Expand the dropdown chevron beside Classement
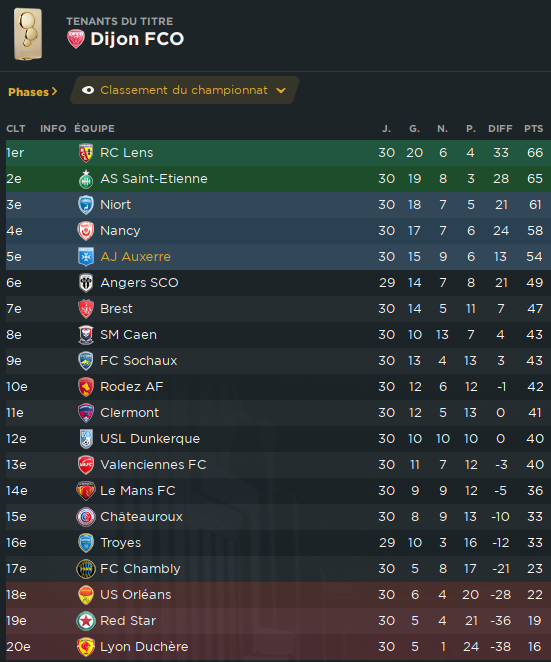The width and height of the screenshot is (551, 662). tap(281, 90)
